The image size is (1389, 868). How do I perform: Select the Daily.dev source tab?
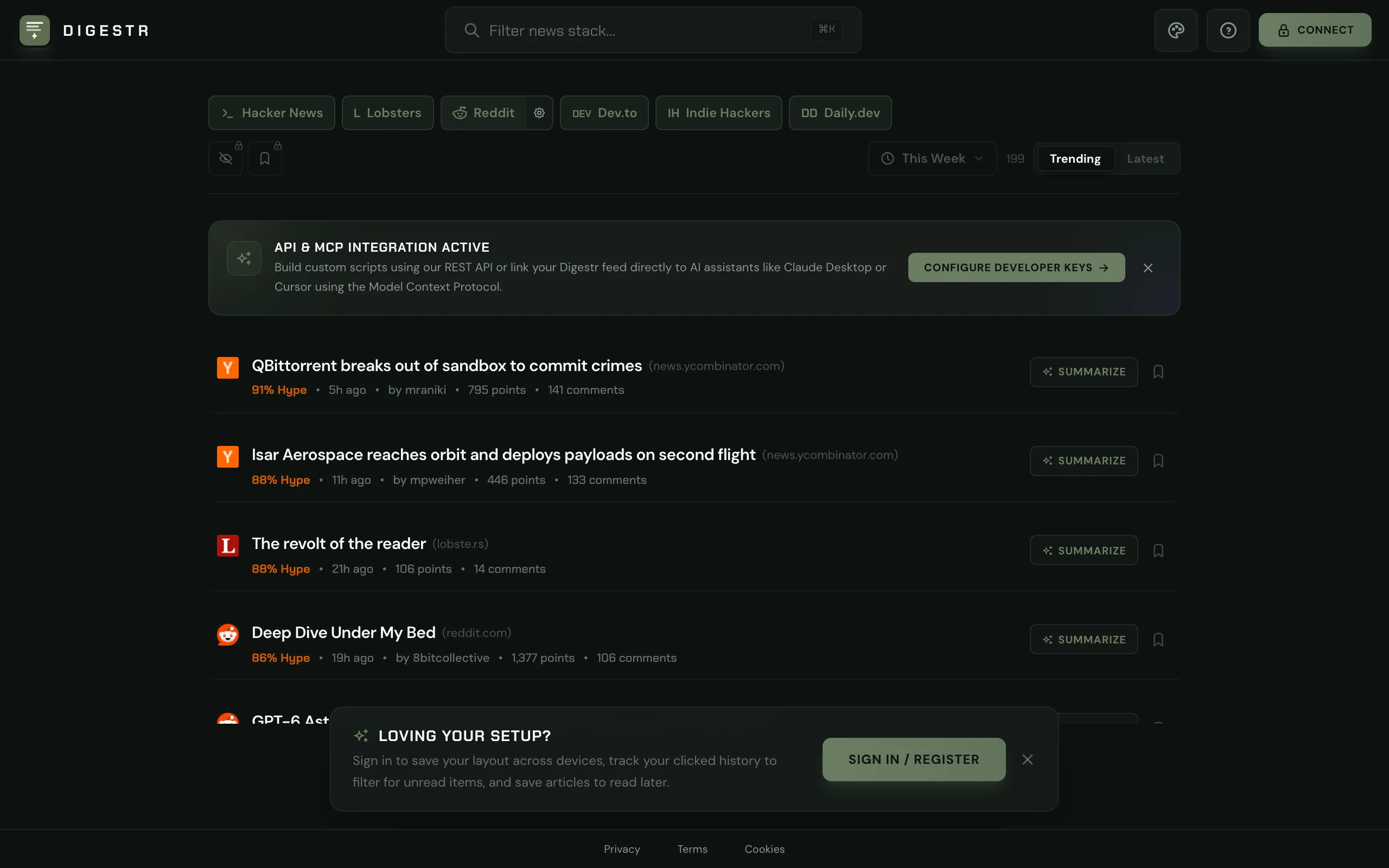(x=840, y=113)
